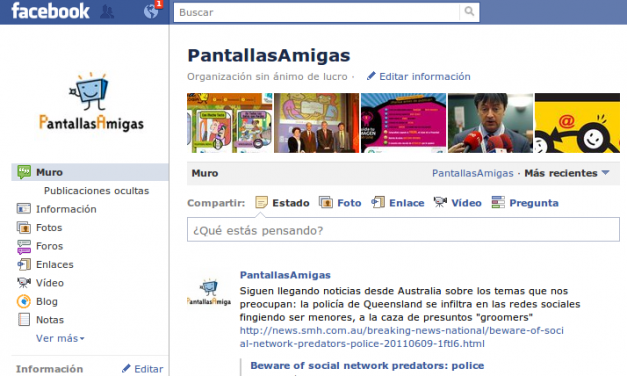Open the man with microphones photo
Image resolution: width=627 pixels, height=376 pixels.
tap(490, 123)
